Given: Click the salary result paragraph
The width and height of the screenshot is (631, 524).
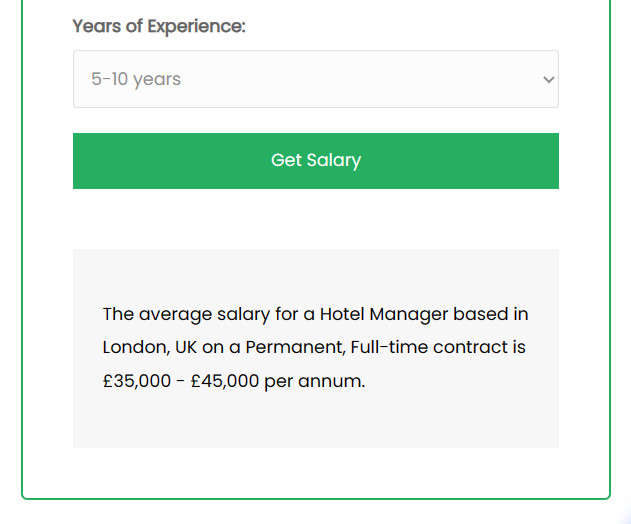Looking at the screenshot, I should tap(315, 348).
